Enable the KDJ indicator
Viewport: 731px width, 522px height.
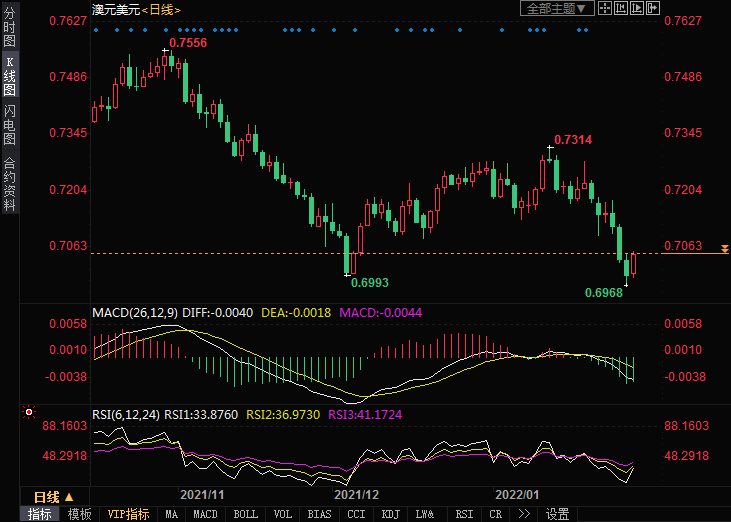tap(389, 514)
